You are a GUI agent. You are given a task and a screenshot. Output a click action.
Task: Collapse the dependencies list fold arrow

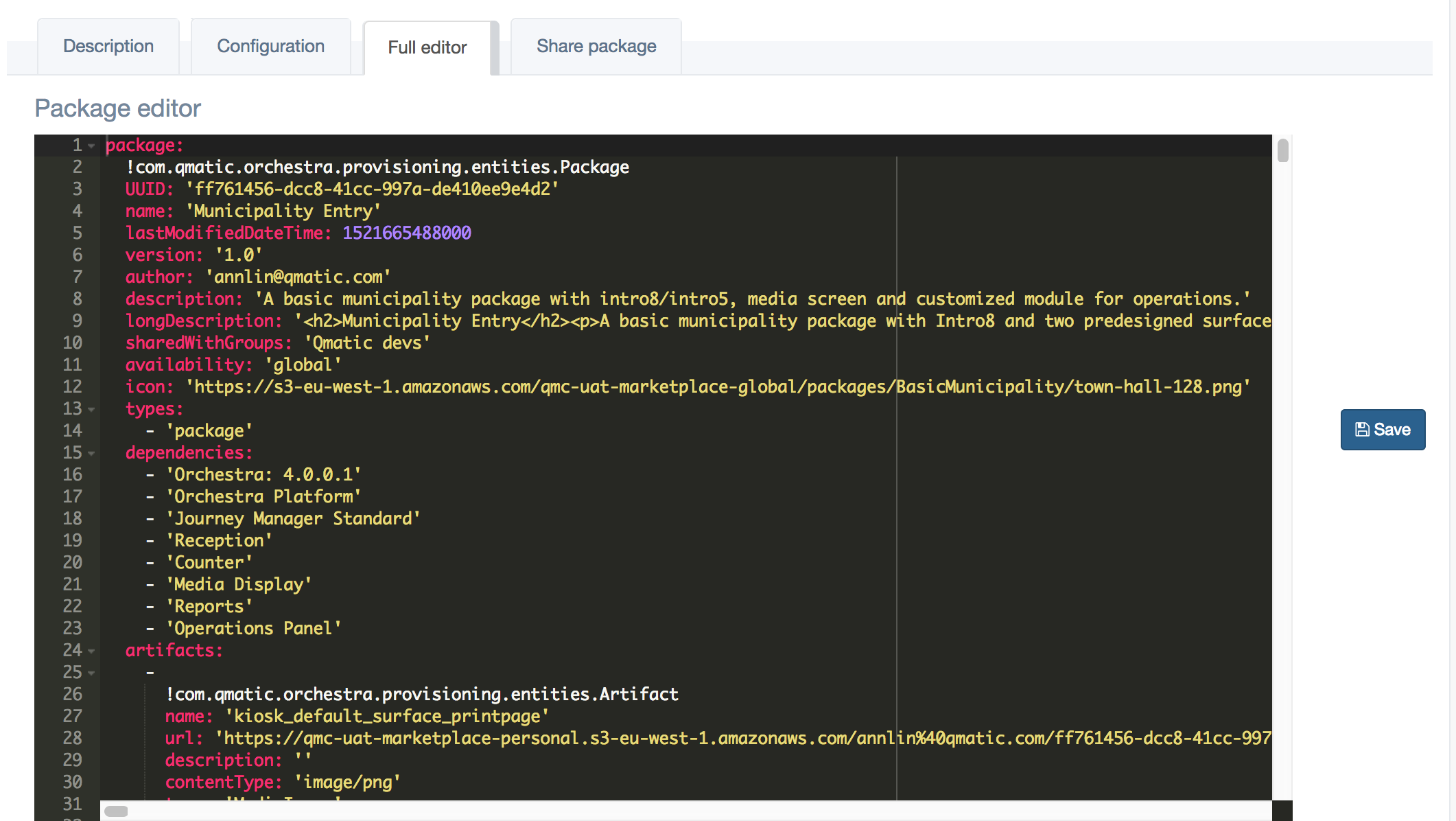(x=92, y=453)
